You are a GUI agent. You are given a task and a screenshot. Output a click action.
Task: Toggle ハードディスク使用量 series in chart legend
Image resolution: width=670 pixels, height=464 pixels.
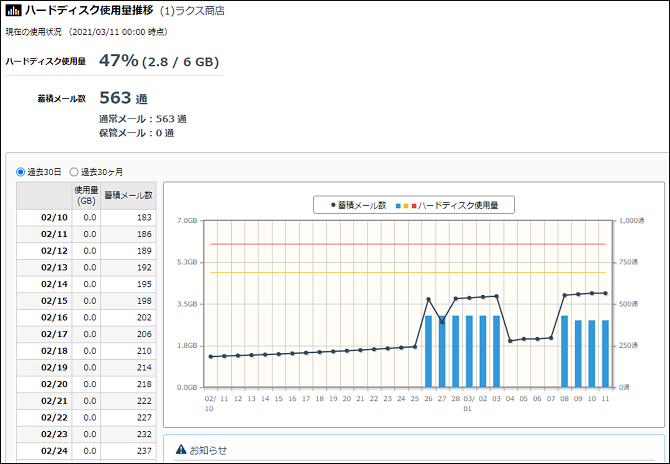tap(447, 206)
